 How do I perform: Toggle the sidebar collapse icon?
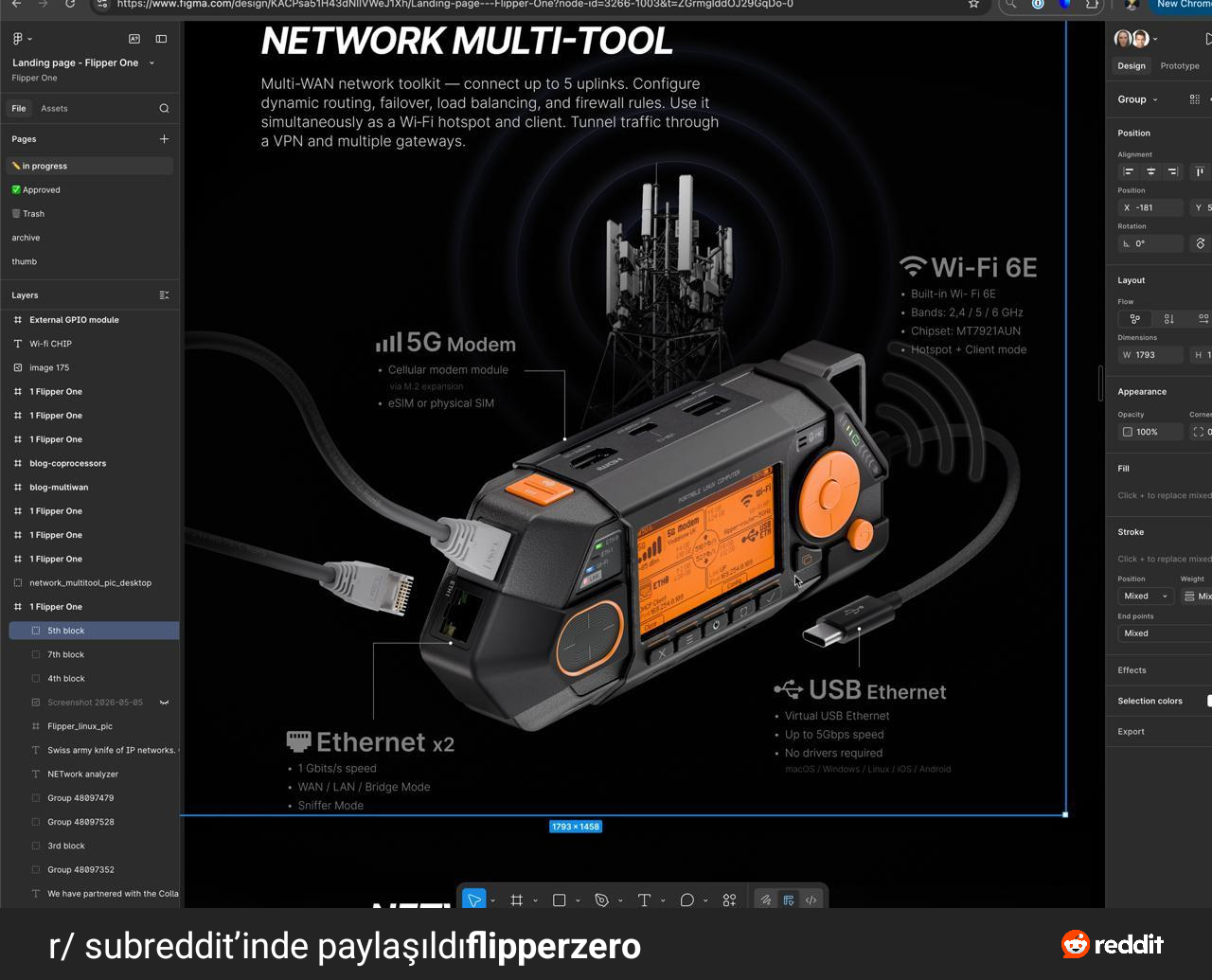coord(161,39)
